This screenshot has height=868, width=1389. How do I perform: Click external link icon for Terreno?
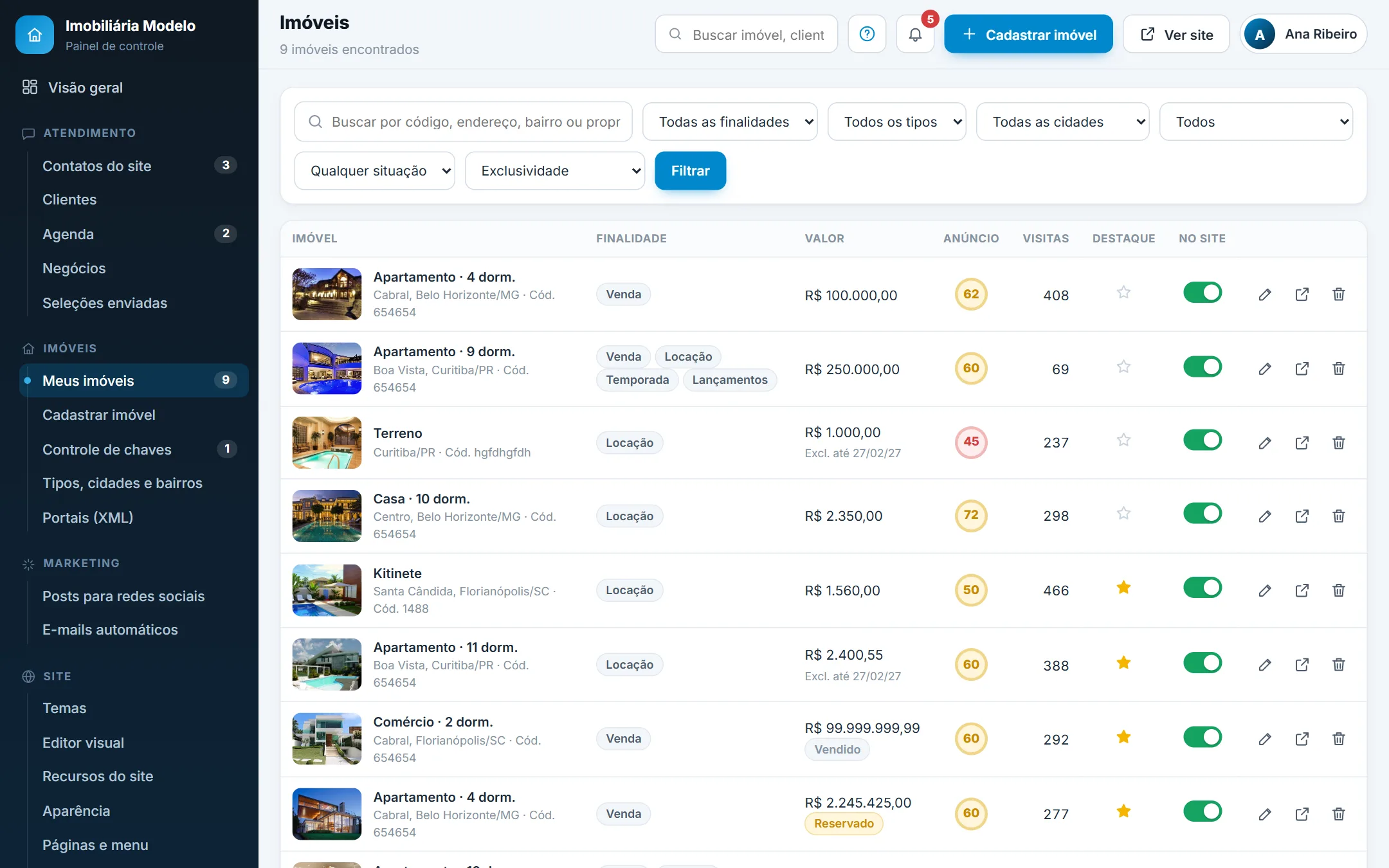coord(1302,442)
